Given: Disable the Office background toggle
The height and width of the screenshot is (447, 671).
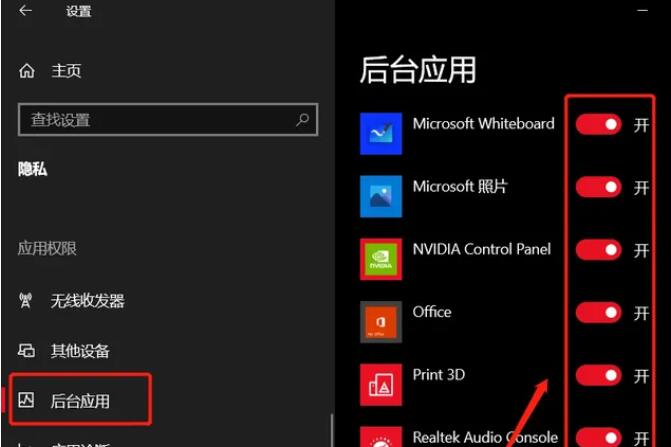Looking at the screenshot, I should point(598,313).
